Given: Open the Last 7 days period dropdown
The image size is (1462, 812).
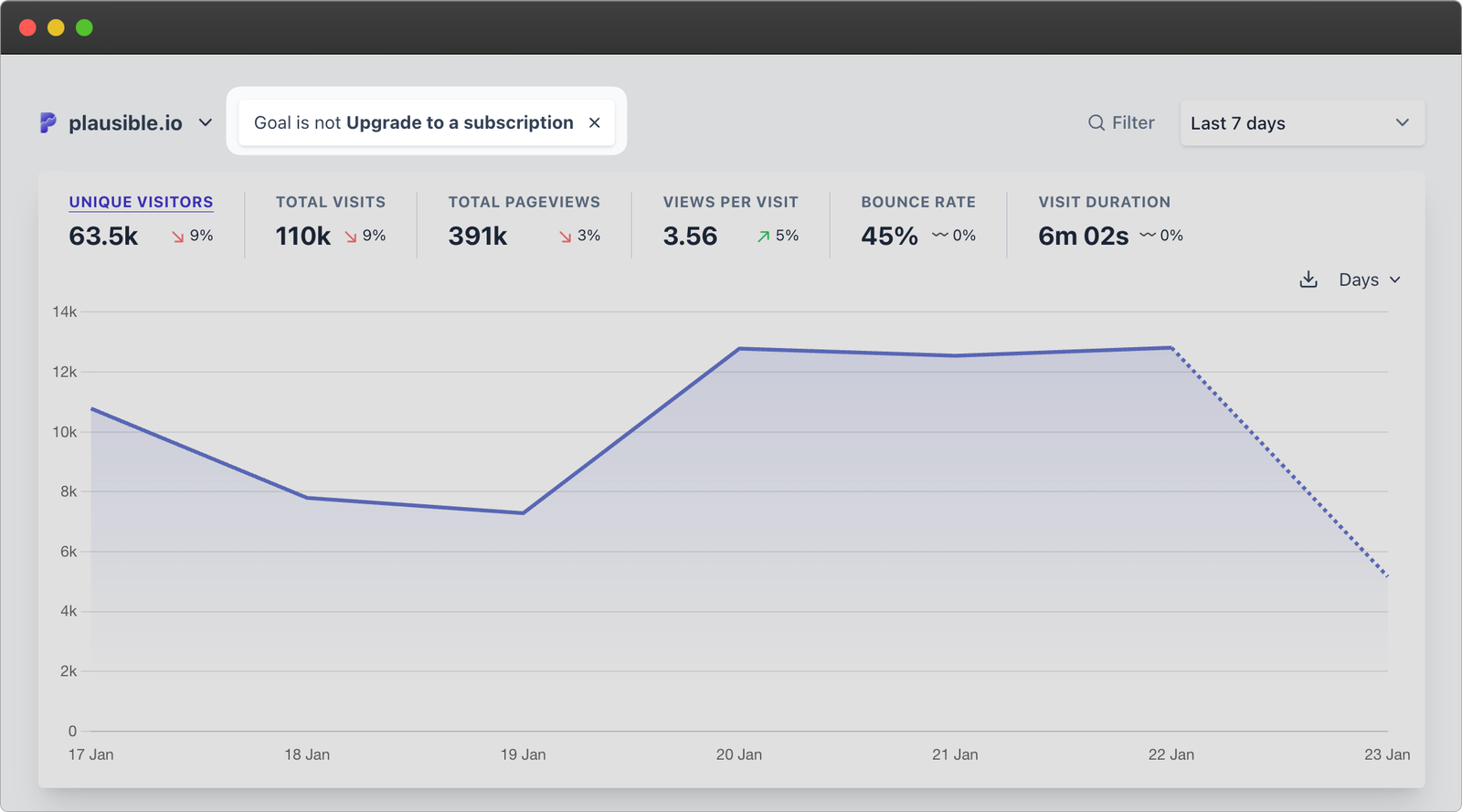Looking at the screenshot, I should click(x=1301, y=122).
